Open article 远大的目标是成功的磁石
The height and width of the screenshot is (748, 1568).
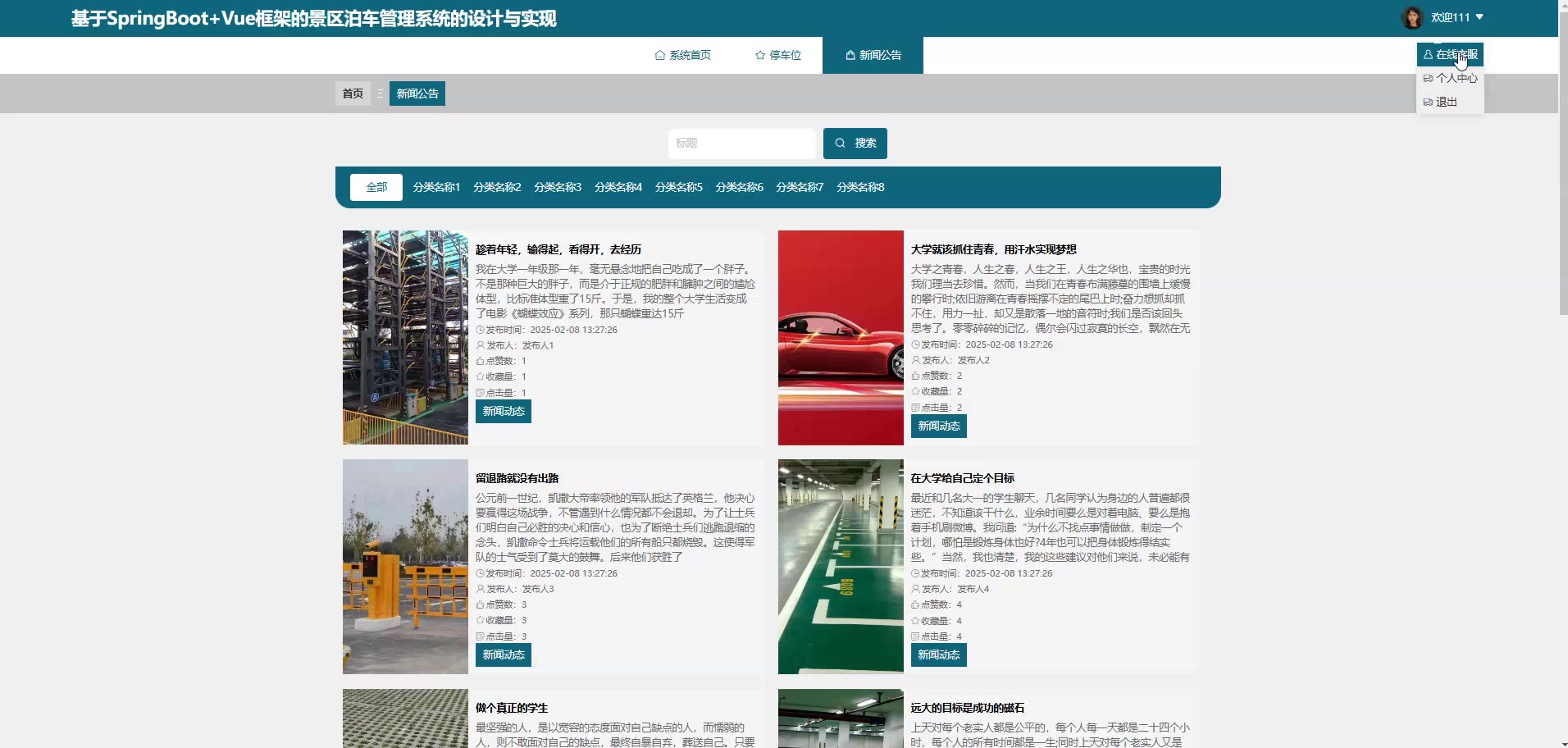[x=968, y=709]
